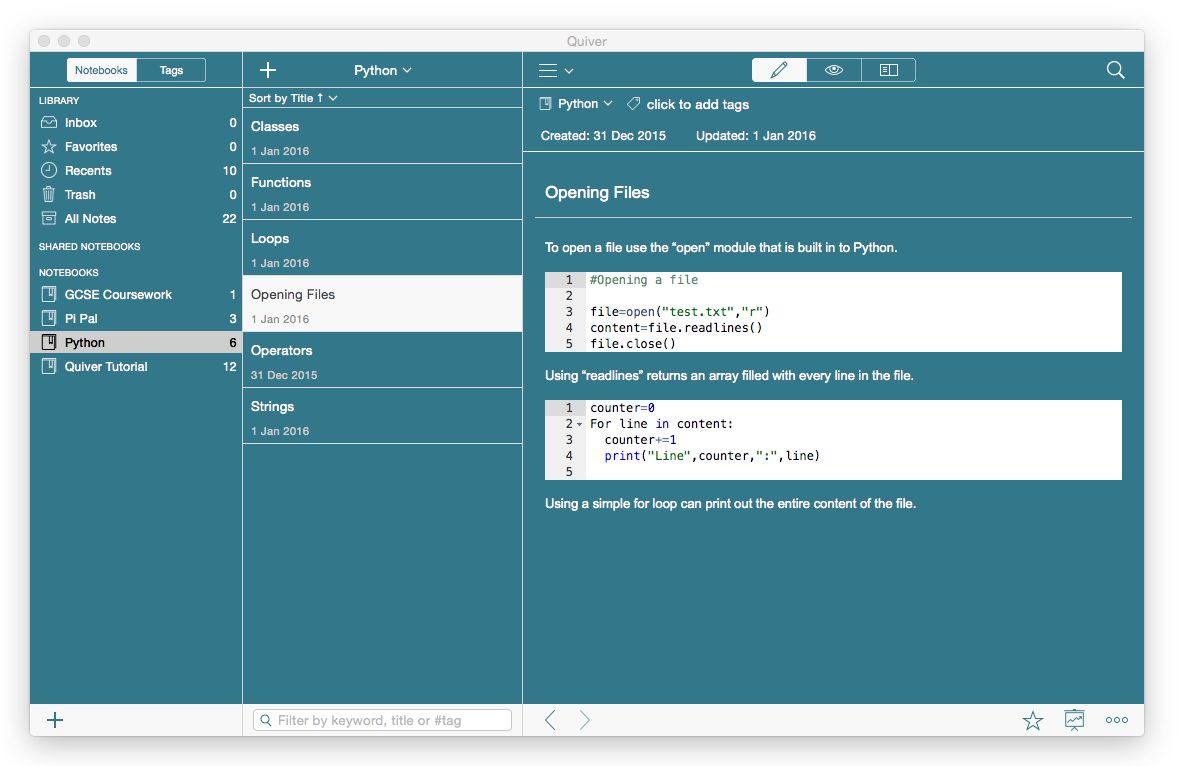Open the Classes note

382,136
